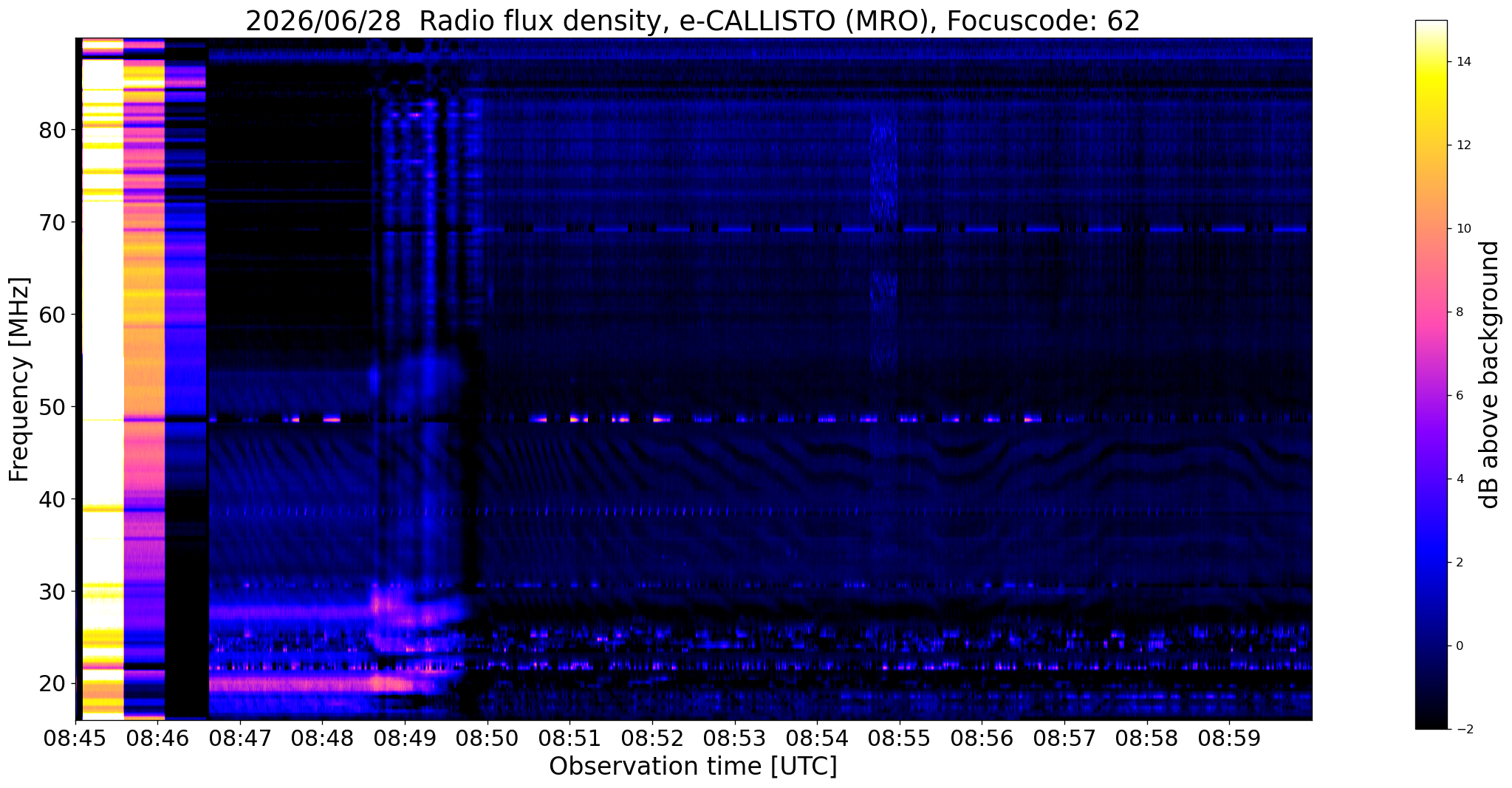Click the colorbar tick label 0
This screenshot has height=788, width=1512.
[1459, 646]
